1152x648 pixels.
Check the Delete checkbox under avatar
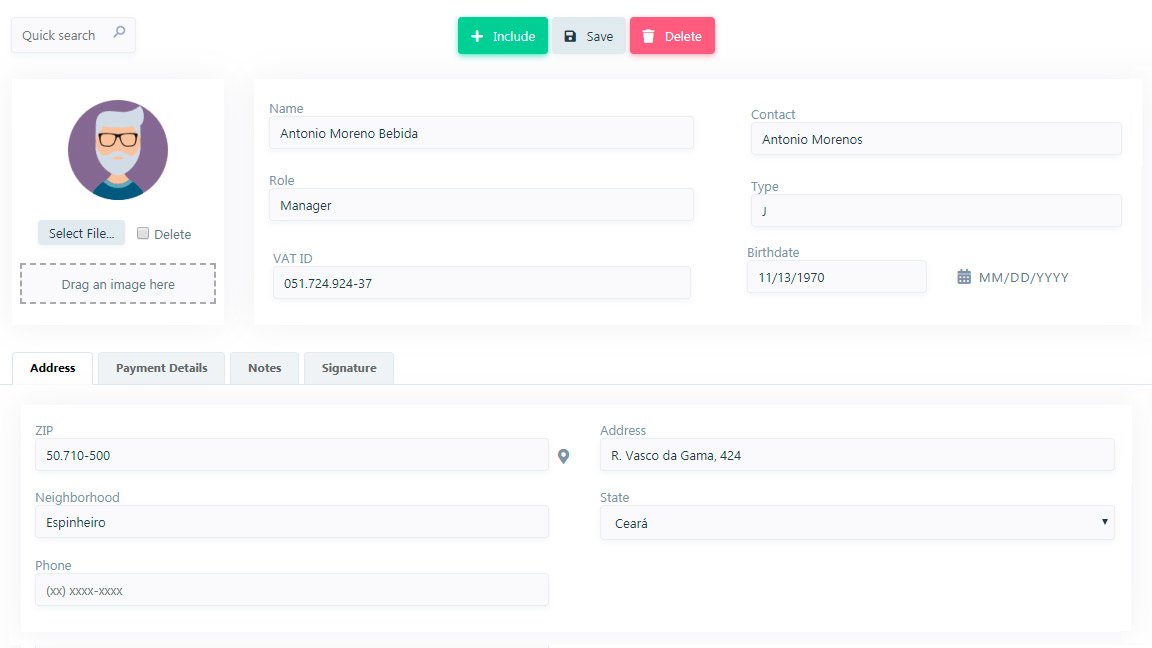tap(143, 233)
